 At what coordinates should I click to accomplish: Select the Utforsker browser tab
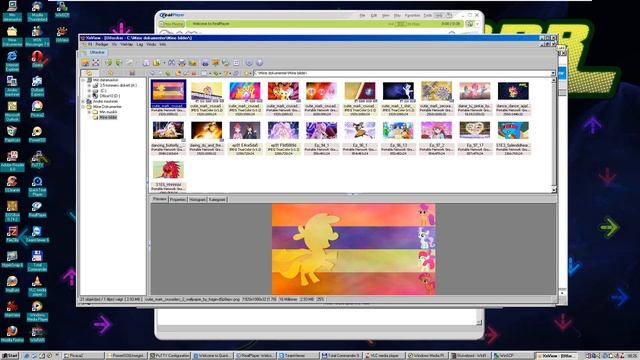[95, 52]
